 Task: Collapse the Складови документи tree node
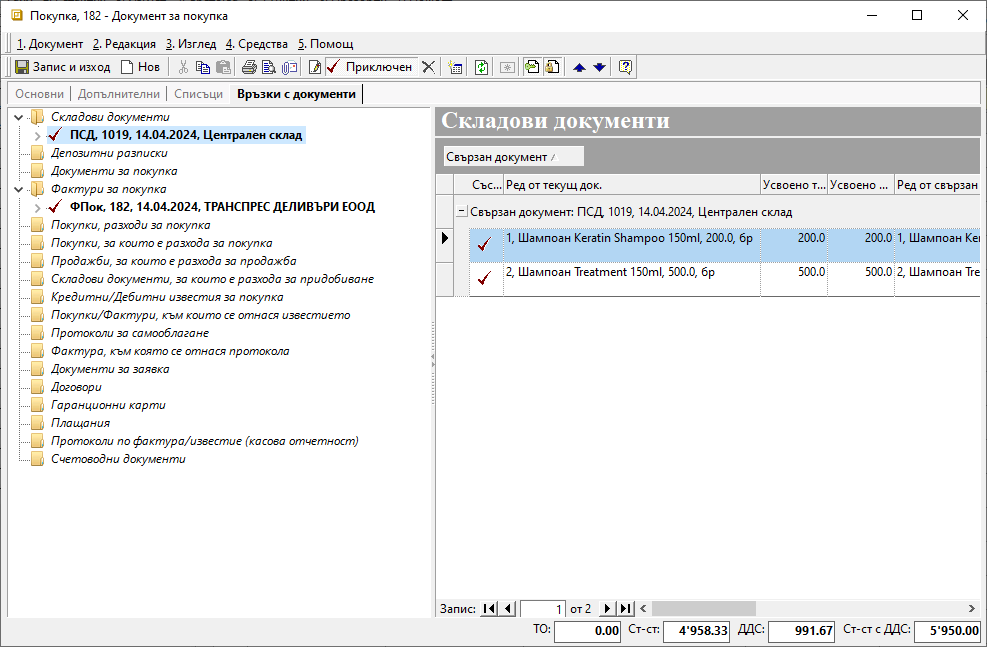(19, 117)
